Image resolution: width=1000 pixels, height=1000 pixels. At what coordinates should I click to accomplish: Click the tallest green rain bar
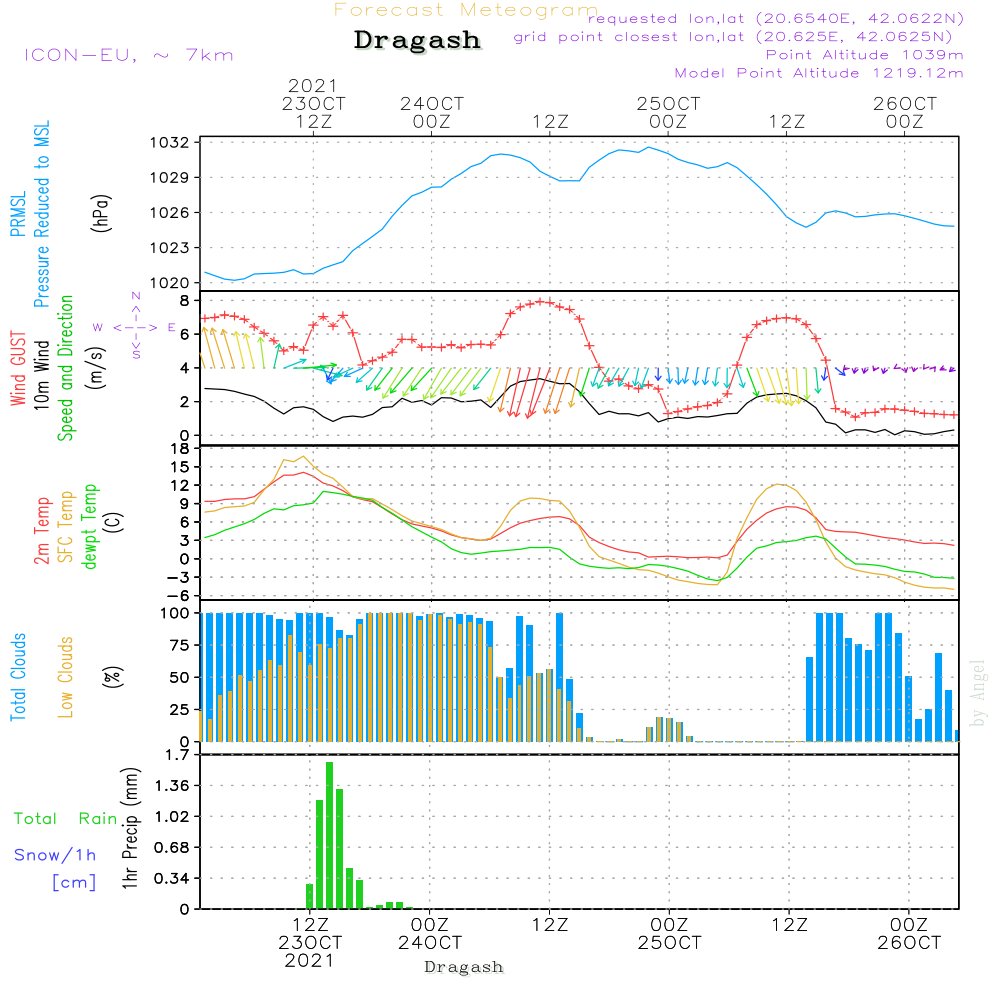pos(329,835)
